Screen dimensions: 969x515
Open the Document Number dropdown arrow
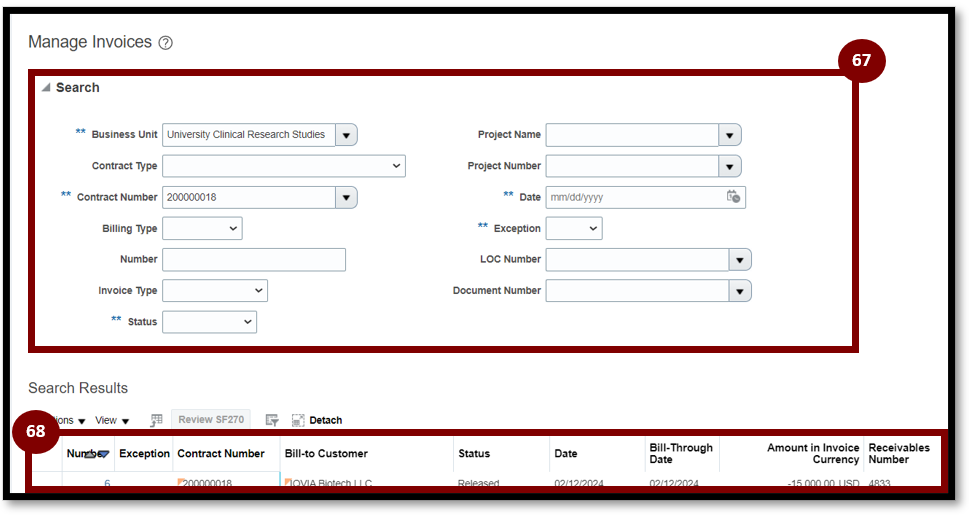(740, 291)
